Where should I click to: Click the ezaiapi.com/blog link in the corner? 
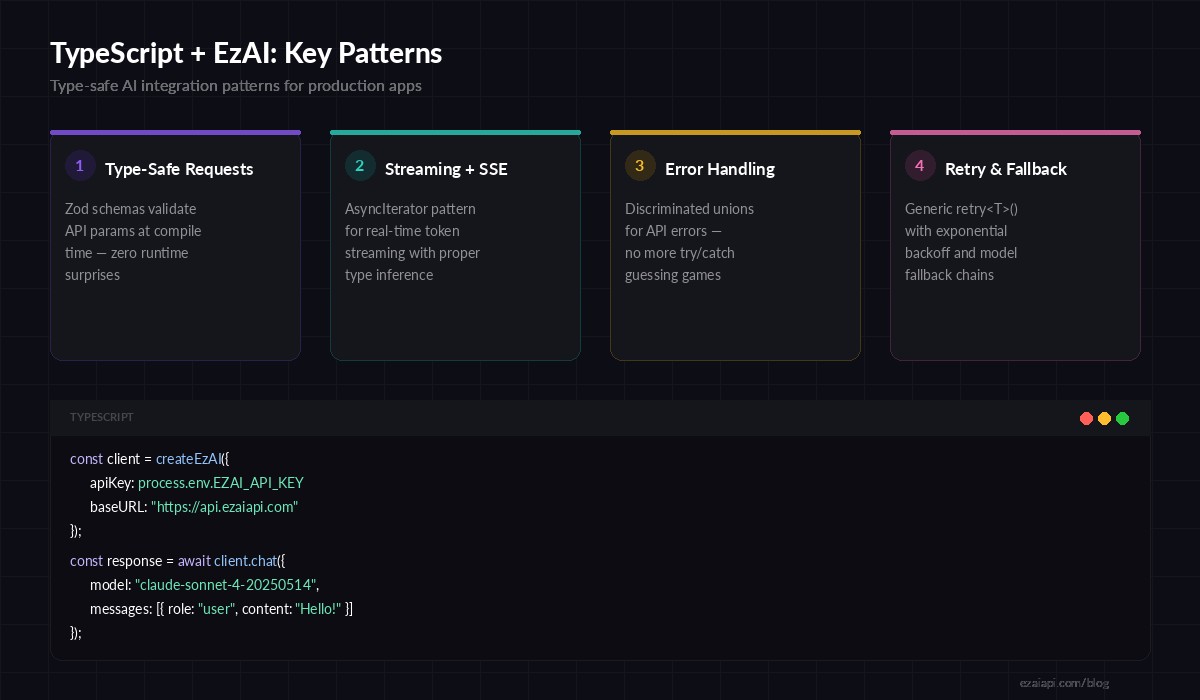[1063, 683]
